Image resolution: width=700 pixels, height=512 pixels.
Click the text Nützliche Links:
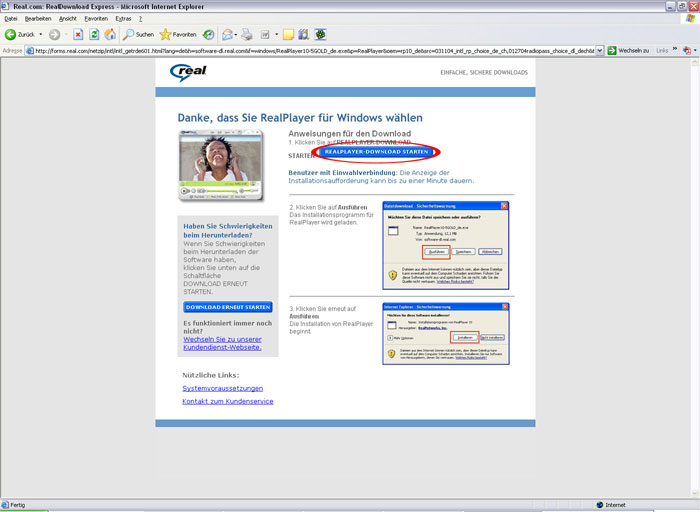211,375
